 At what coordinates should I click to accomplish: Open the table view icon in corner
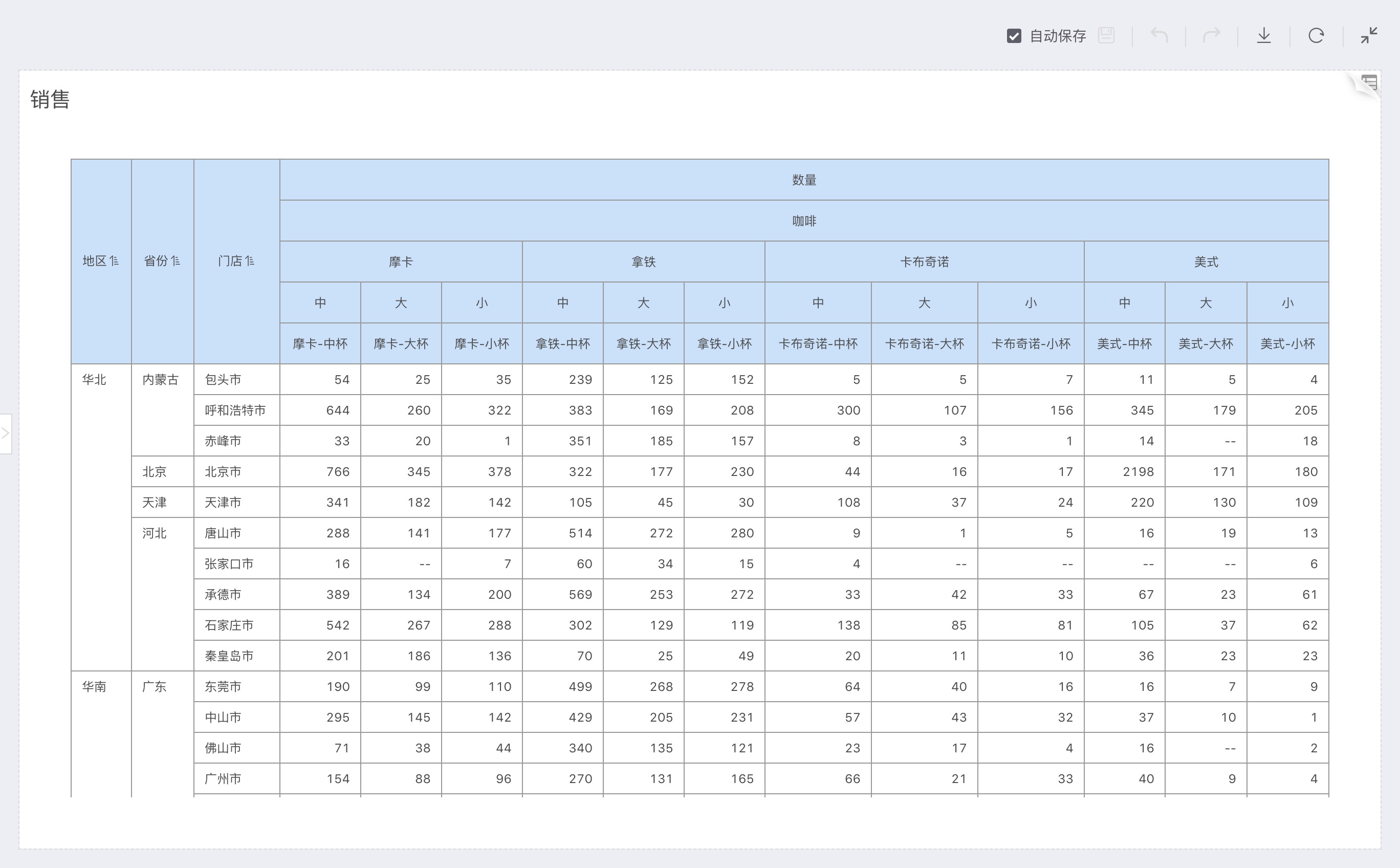pyautogui.click(x=1369, y=83)
